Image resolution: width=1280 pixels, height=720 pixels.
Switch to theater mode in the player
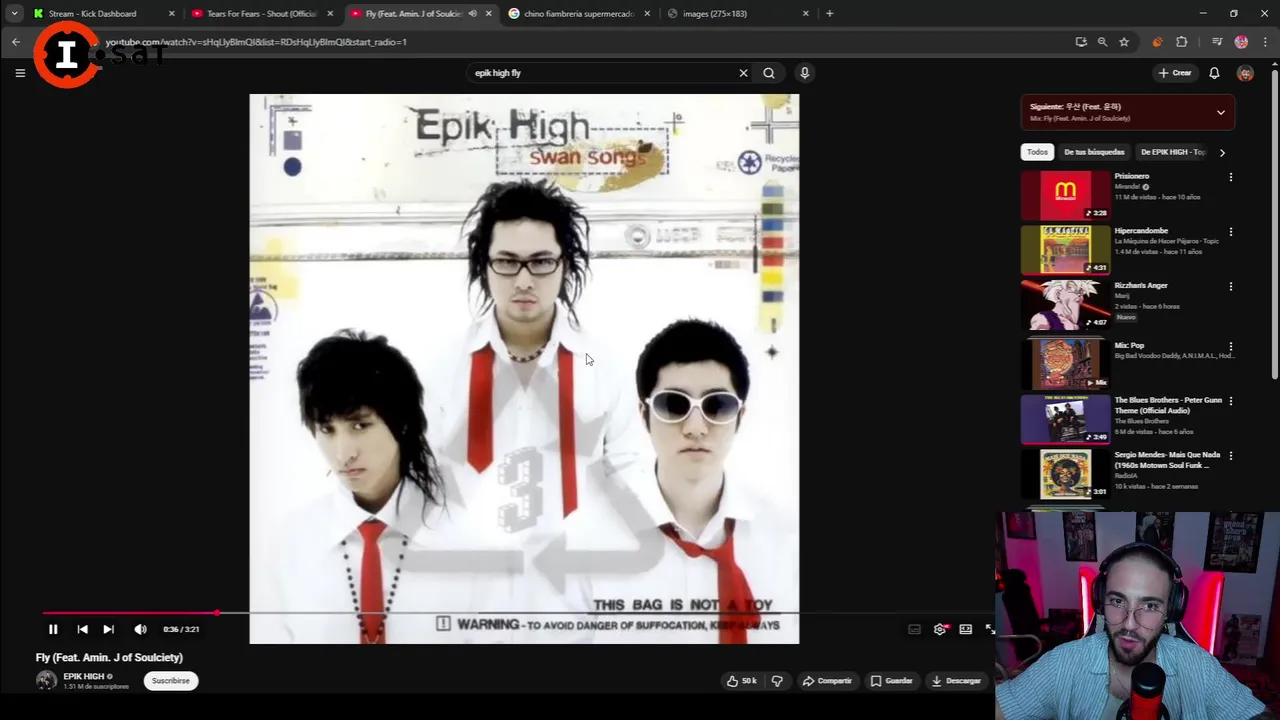coord(966,629)
